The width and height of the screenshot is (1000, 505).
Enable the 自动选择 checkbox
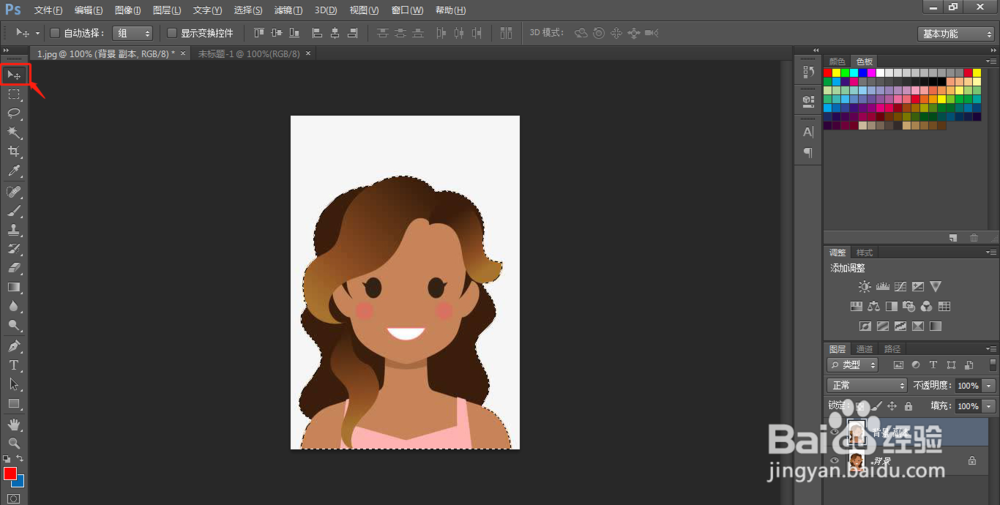point(55,33)
